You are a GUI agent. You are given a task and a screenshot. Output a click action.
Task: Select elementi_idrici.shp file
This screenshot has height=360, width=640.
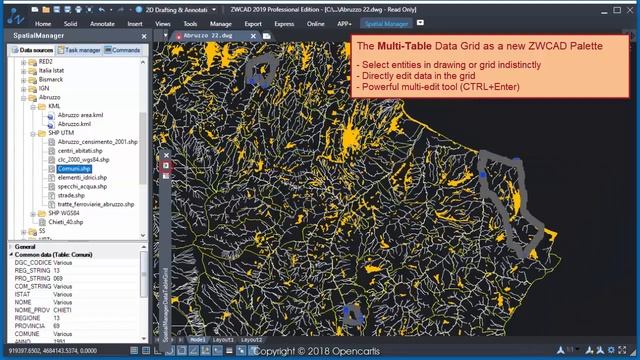point(82,178)
